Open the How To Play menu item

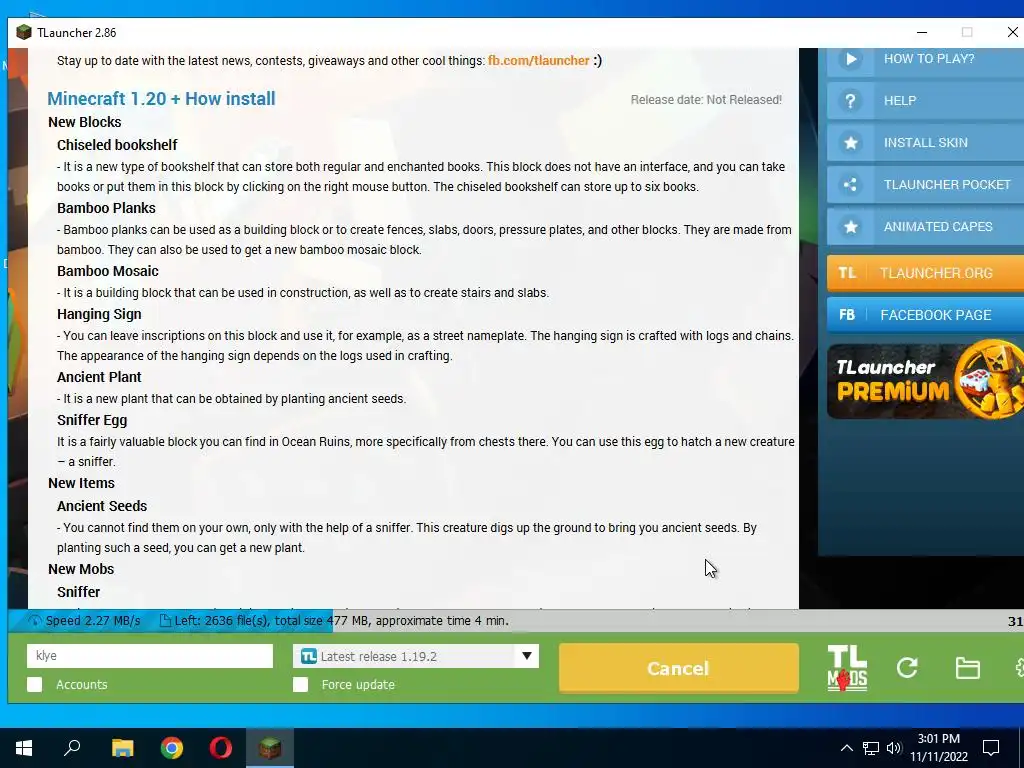(x=925, y=61)
